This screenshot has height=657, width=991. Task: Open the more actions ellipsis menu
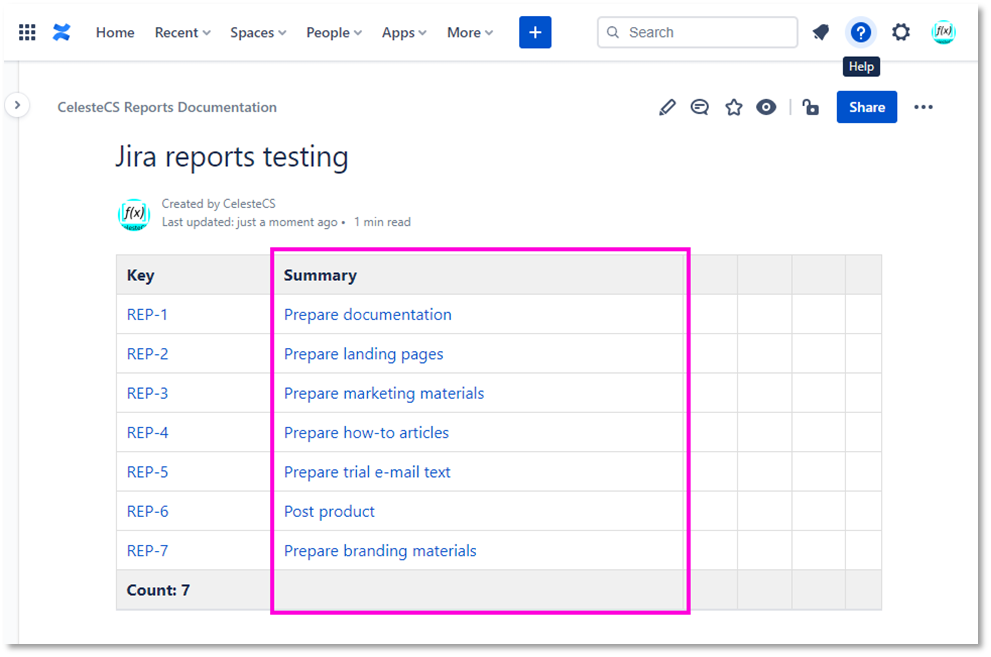click(923, 107)
